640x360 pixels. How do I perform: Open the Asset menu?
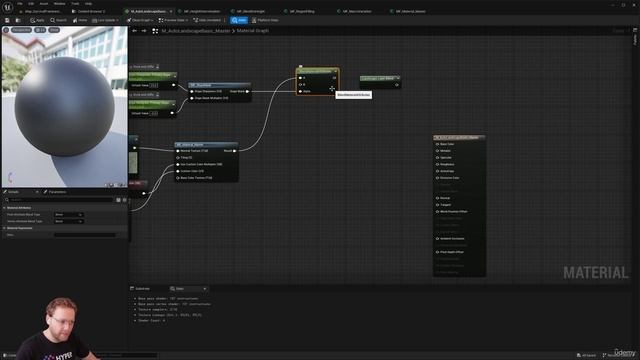[44, 4]
